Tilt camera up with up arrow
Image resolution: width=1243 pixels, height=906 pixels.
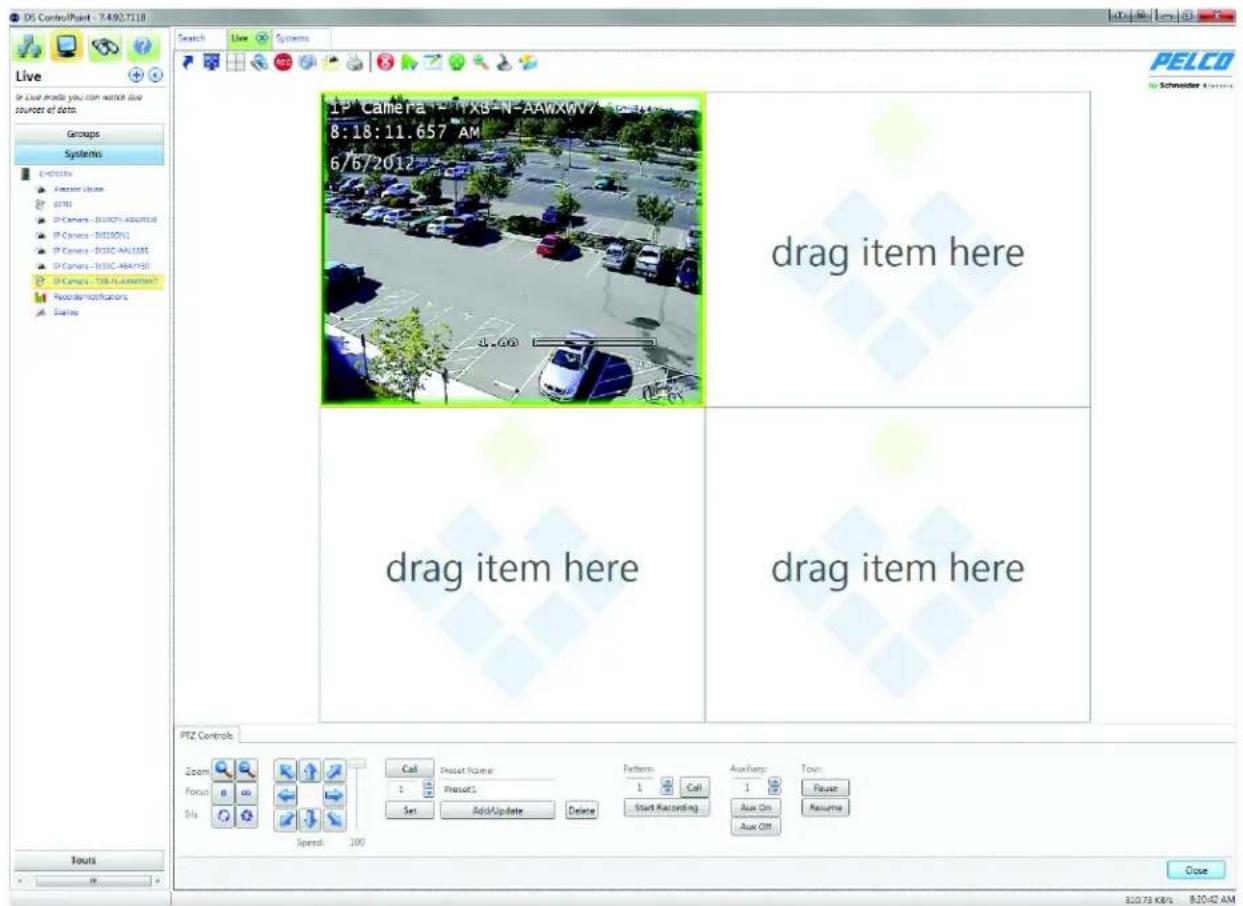pos(309,771)
